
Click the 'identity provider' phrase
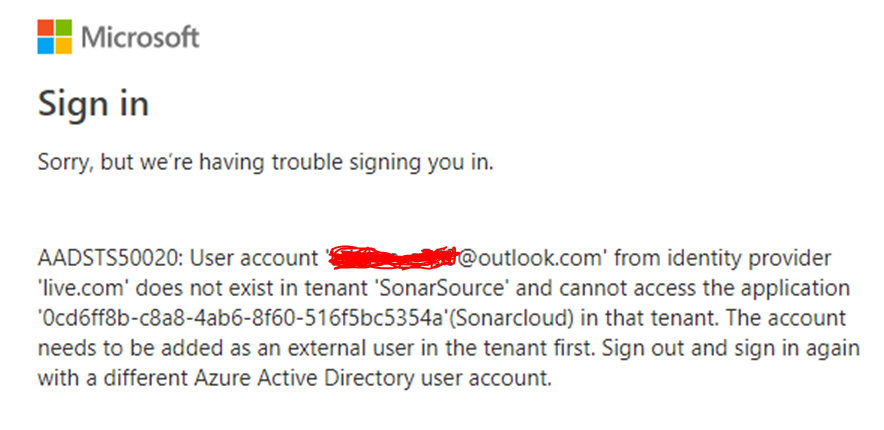759,259
